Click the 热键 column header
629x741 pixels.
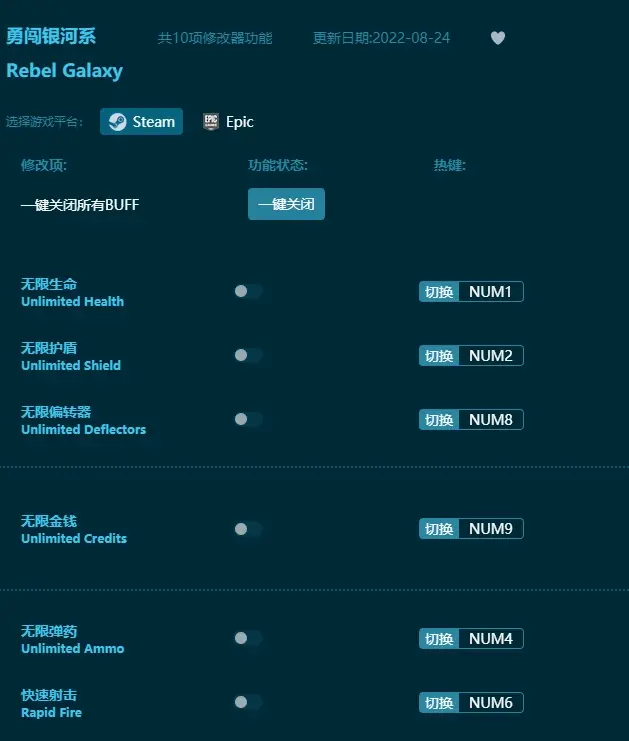point(450,165)
